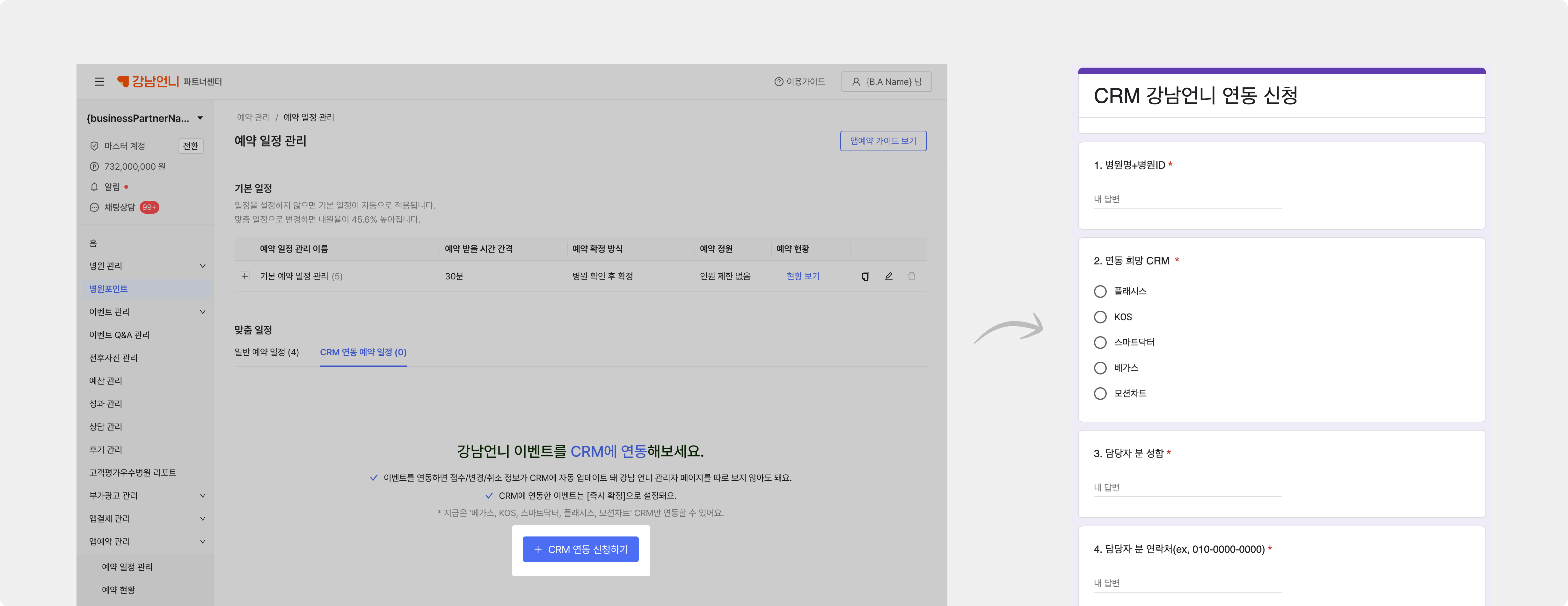
Task: Click 현황 보기 link
Action: 803,277
